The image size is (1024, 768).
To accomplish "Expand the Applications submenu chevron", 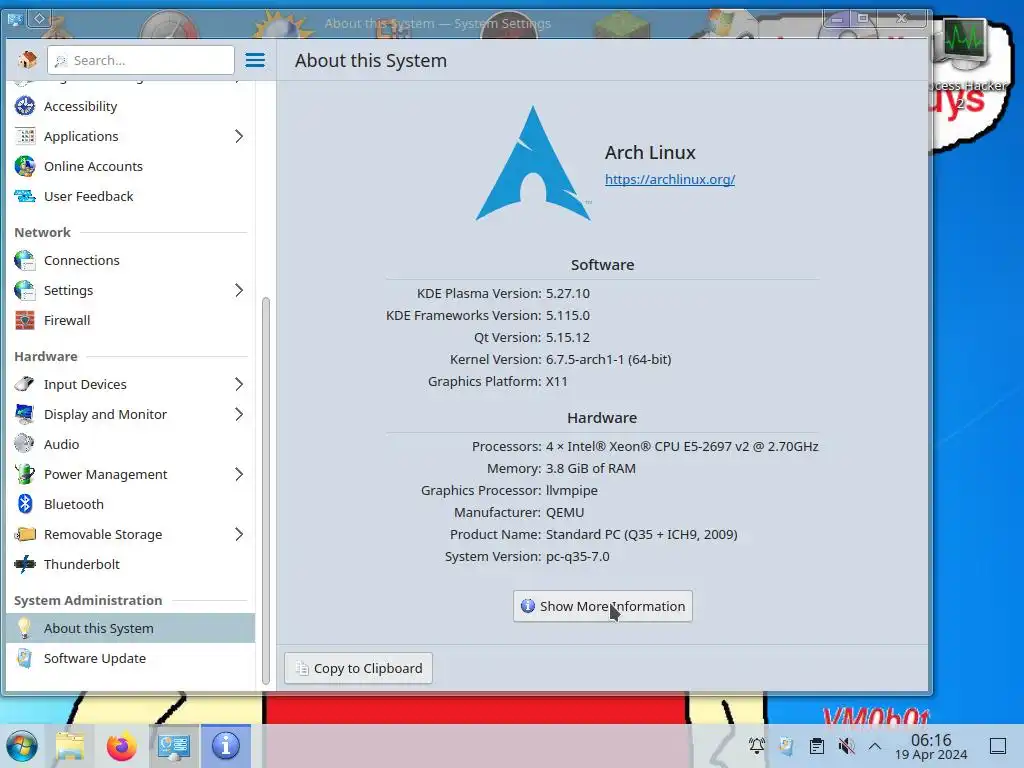I will point(239,136).
